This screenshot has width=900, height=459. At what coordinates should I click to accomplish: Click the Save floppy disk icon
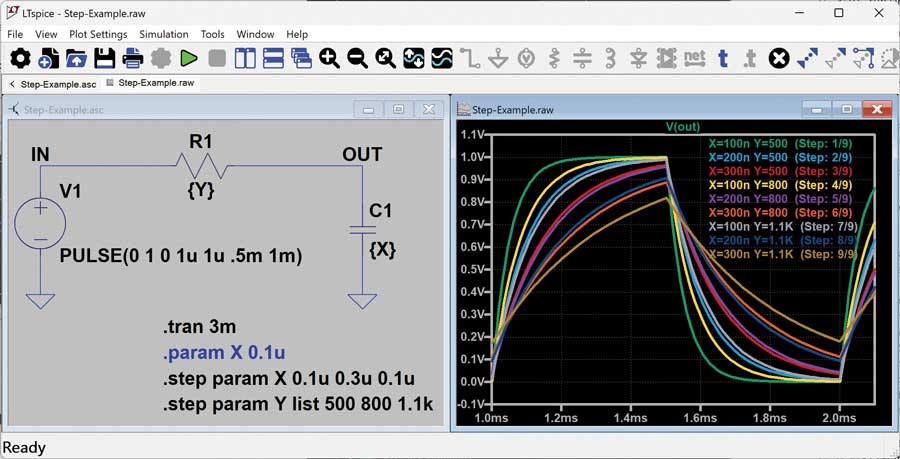[x=104, y=59]
